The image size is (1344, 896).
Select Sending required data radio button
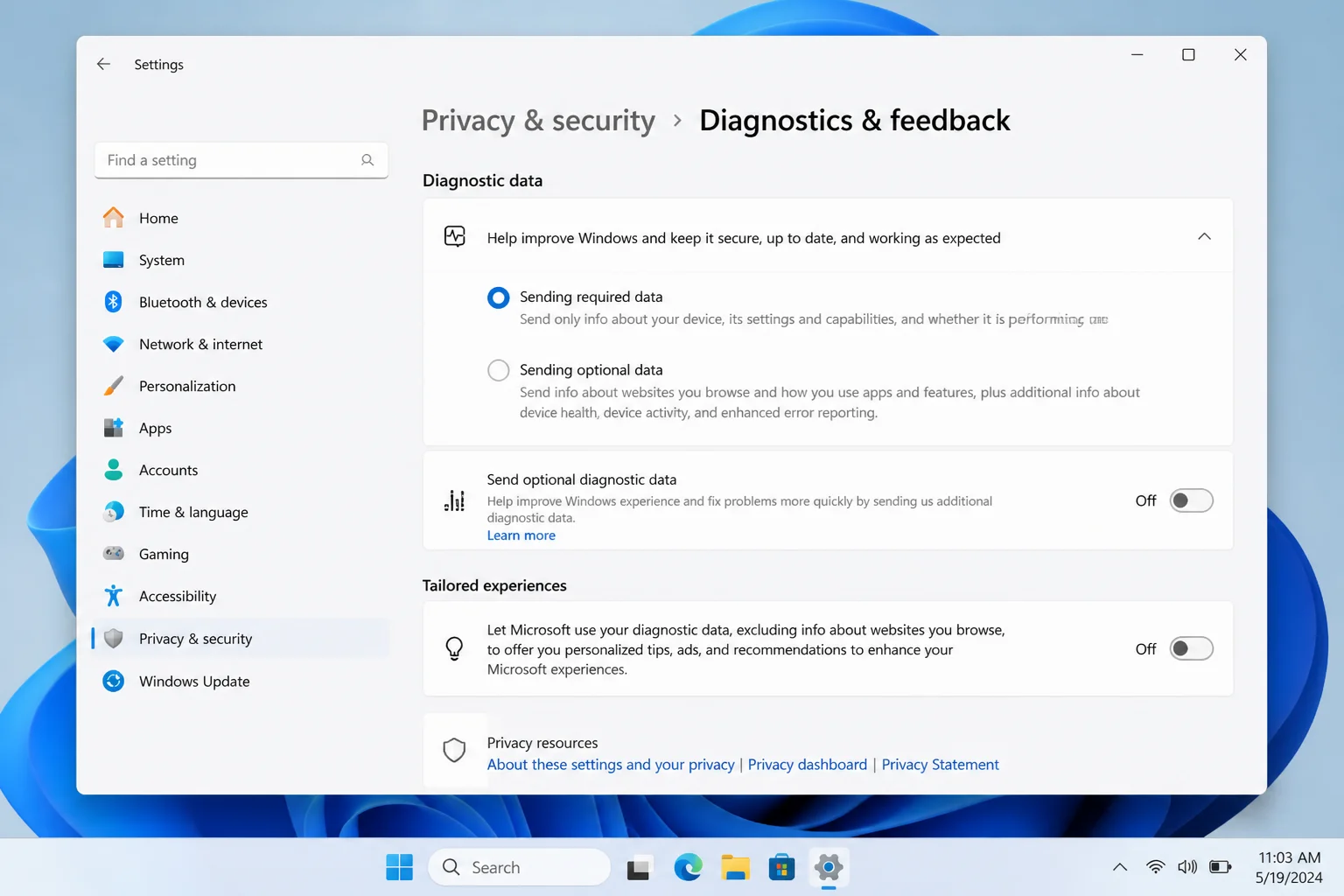(498, 297)
